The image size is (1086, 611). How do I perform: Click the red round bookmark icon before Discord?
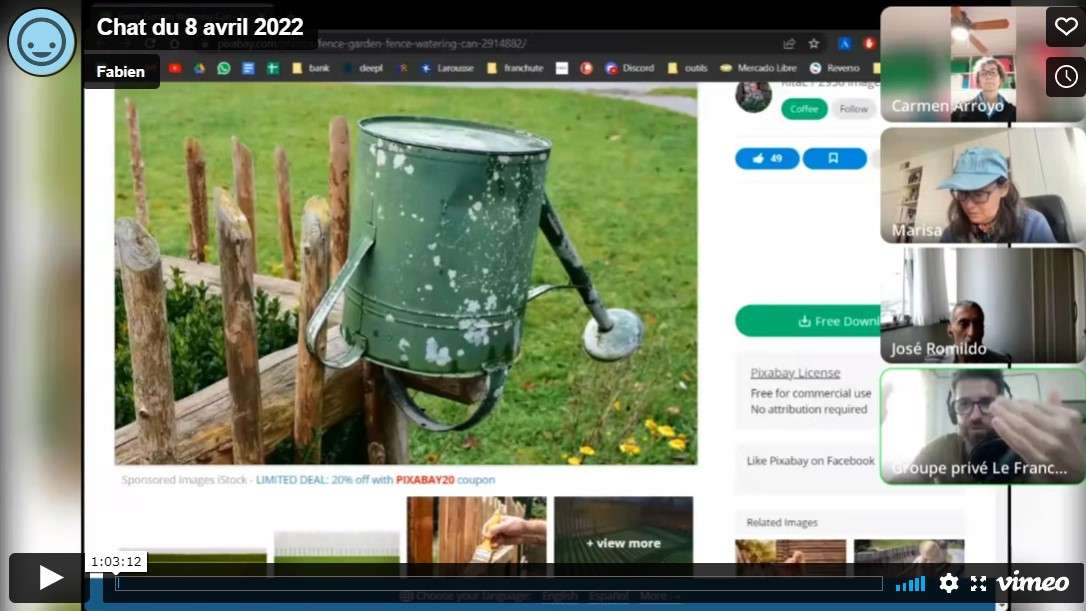tap(586, 68)
